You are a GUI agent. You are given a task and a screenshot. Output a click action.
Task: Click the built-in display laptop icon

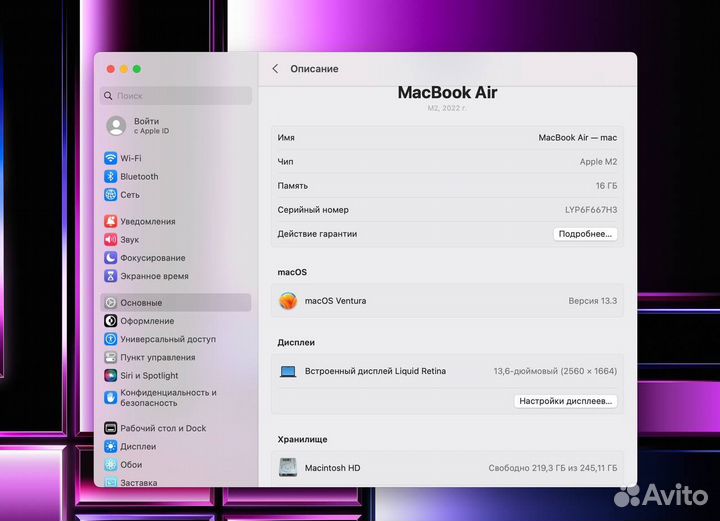tap(288, 371)
